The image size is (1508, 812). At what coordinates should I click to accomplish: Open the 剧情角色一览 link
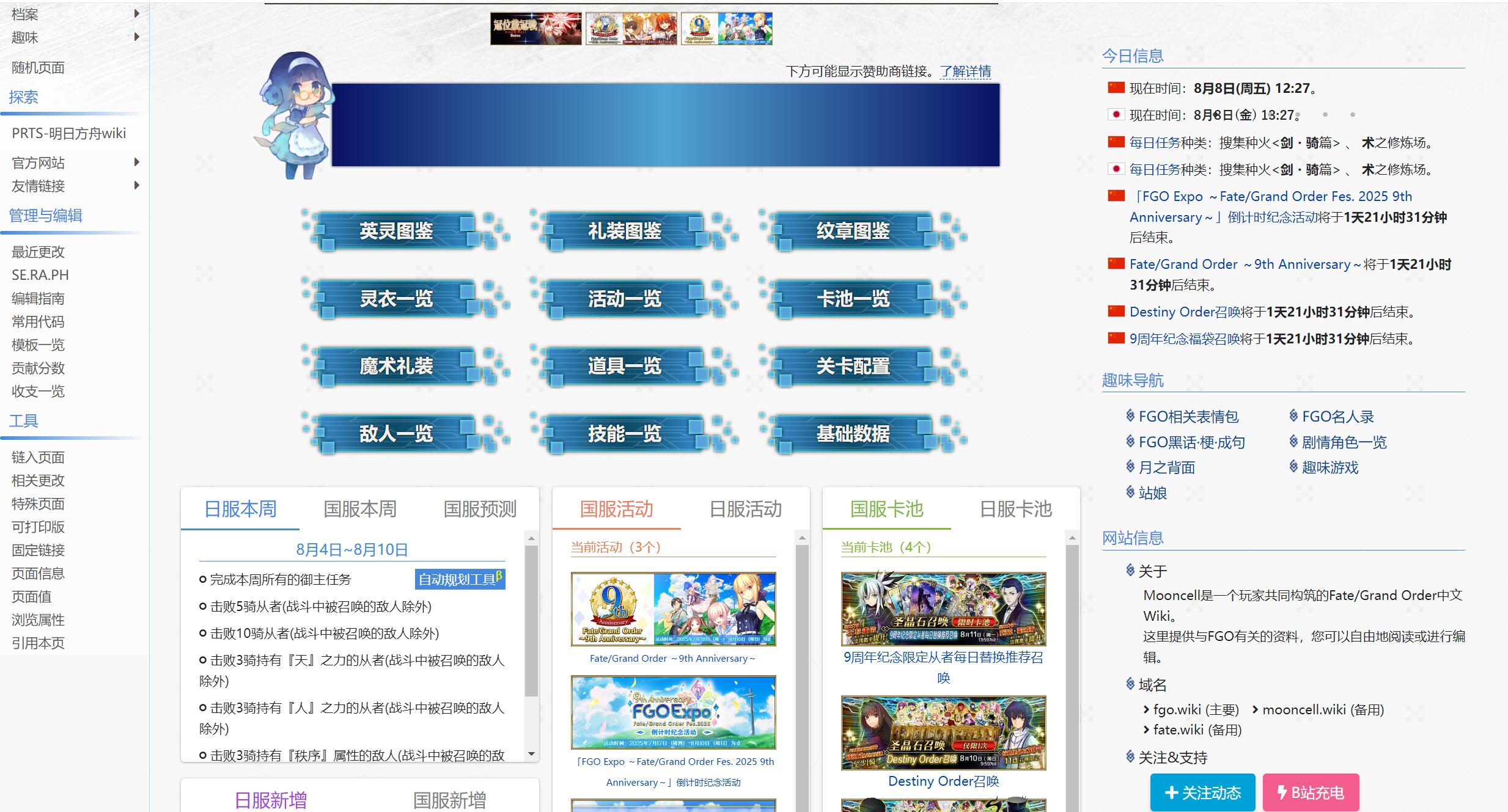click(1344, 442)
